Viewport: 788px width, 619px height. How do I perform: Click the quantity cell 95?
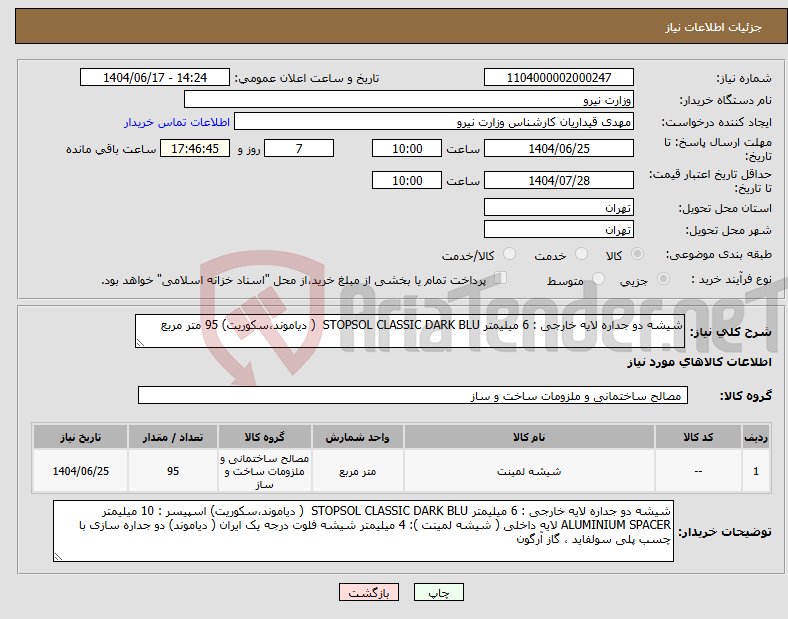click(x=173, y=471)
